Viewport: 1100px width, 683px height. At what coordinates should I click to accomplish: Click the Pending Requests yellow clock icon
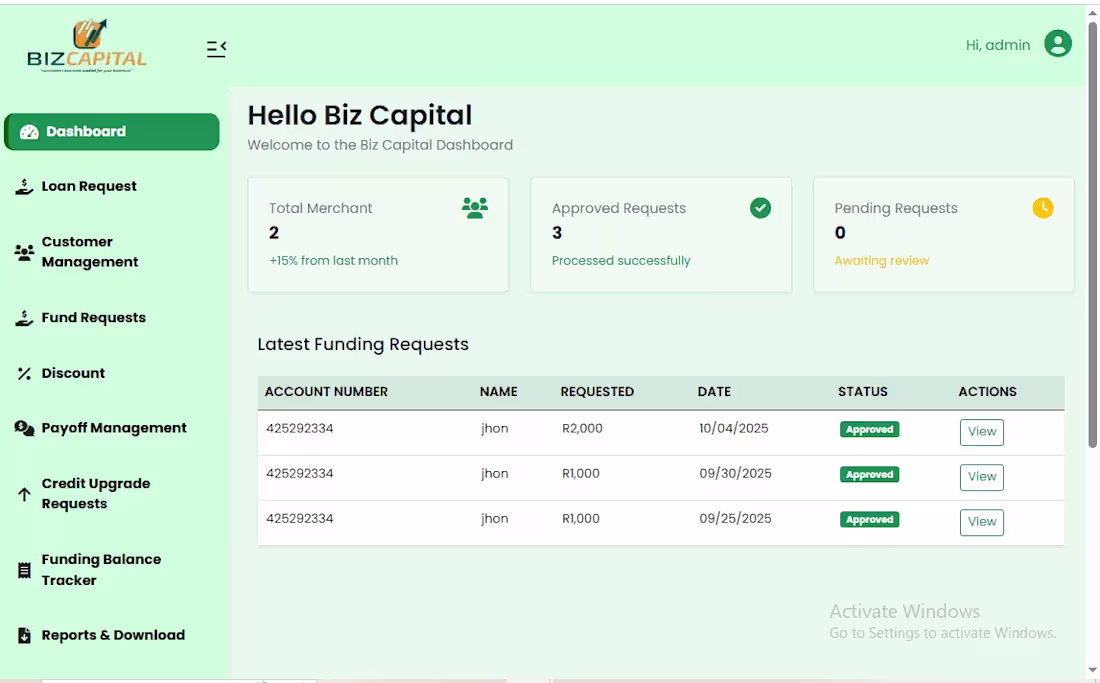(x=1043, y=208)
